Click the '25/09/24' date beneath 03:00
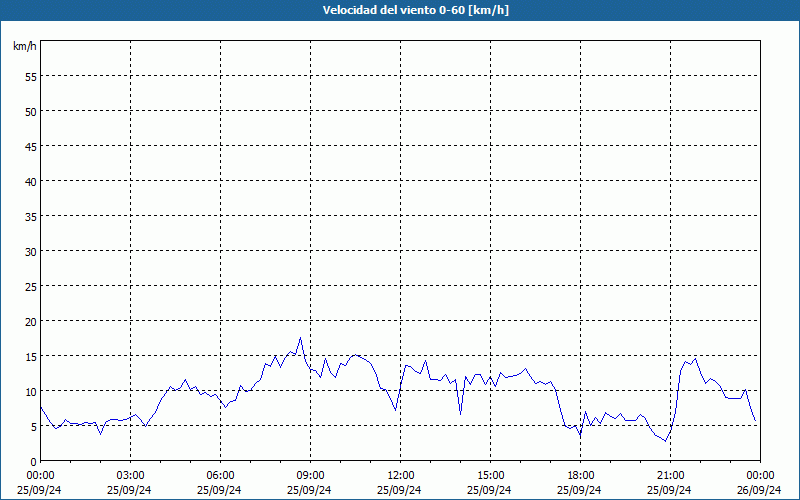800x500 pixels. pyautogui.click(x=129, y=490)
